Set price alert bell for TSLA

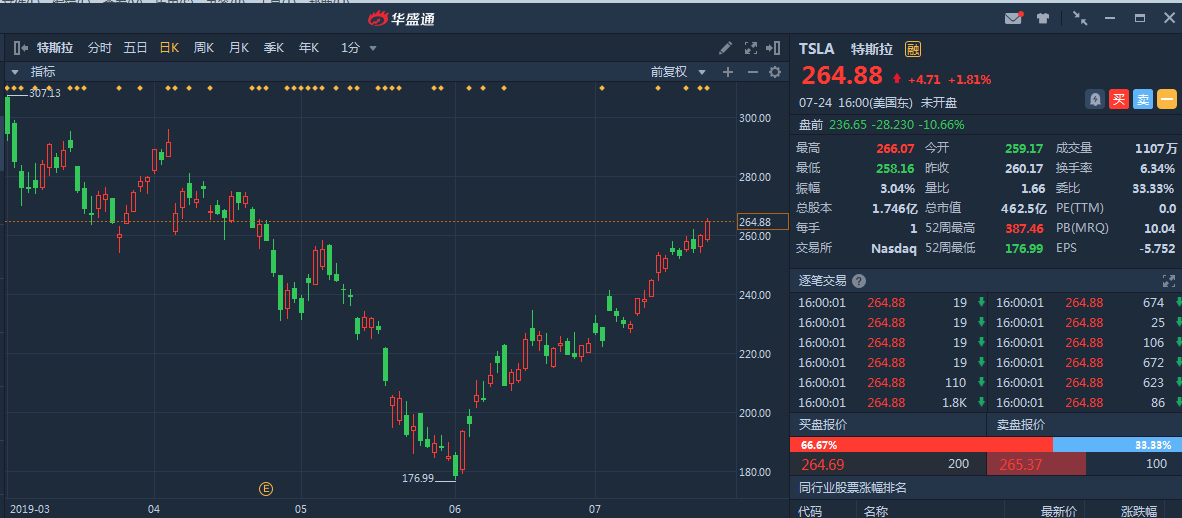[x=1095, y=99]
